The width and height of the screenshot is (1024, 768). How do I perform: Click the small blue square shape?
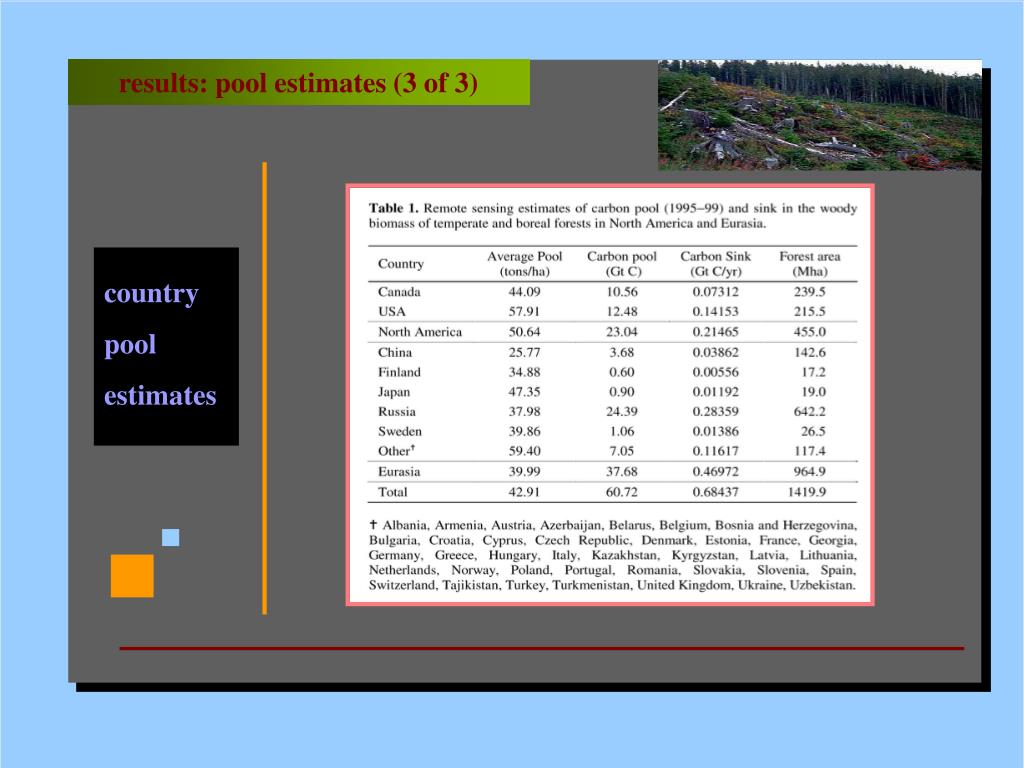coord(171,537)
